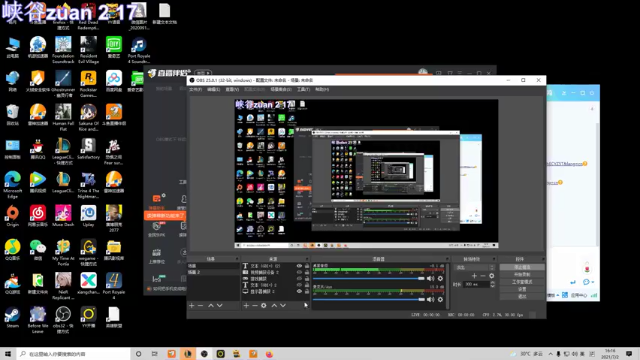This screenshot has width=640, height=360.
Task: Open the Before We Leave shortcut
Action: coord(38,320)
